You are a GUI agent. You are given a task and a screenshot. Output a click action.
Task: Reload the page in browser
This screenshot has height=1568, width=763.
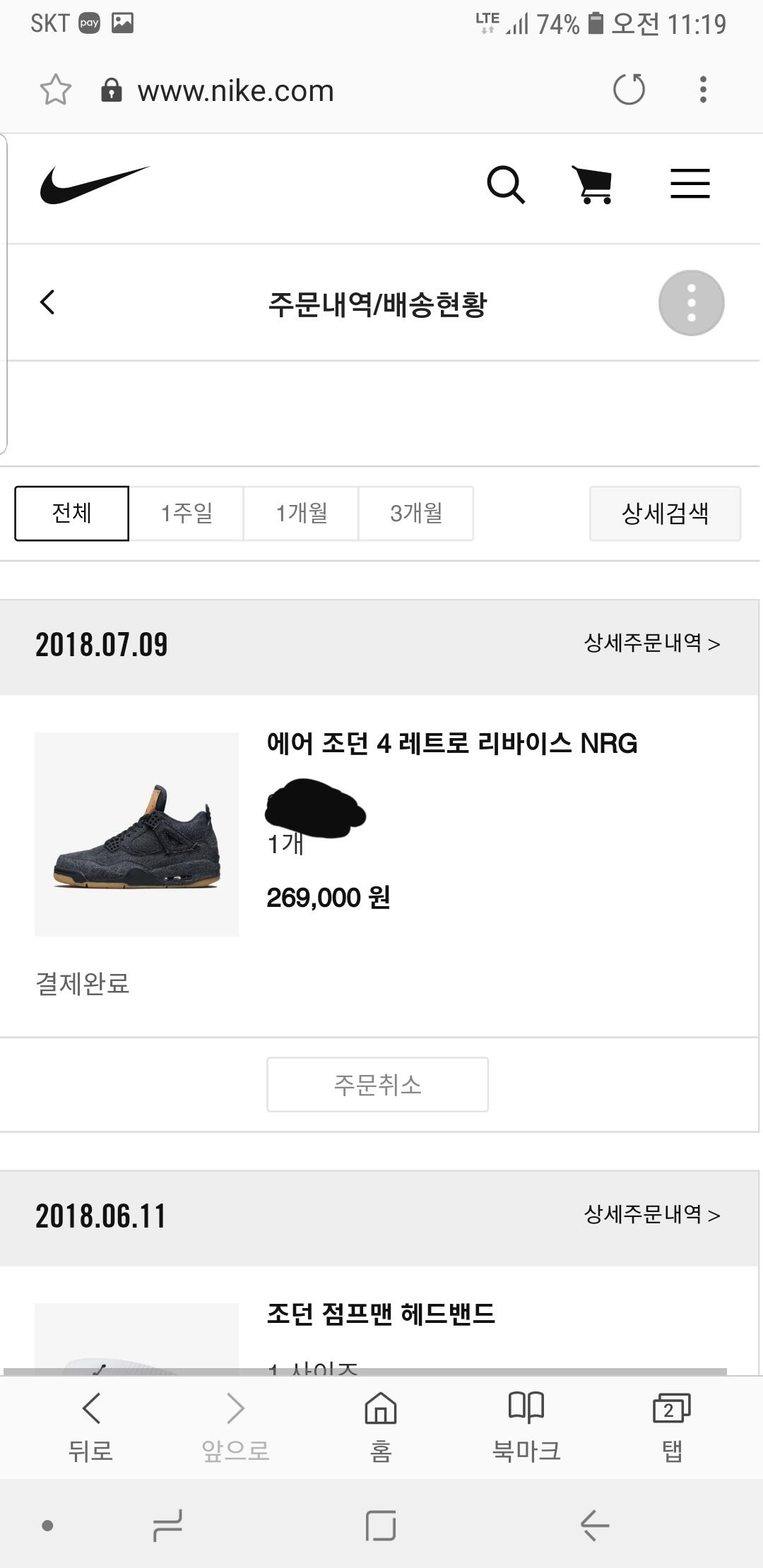629,90
